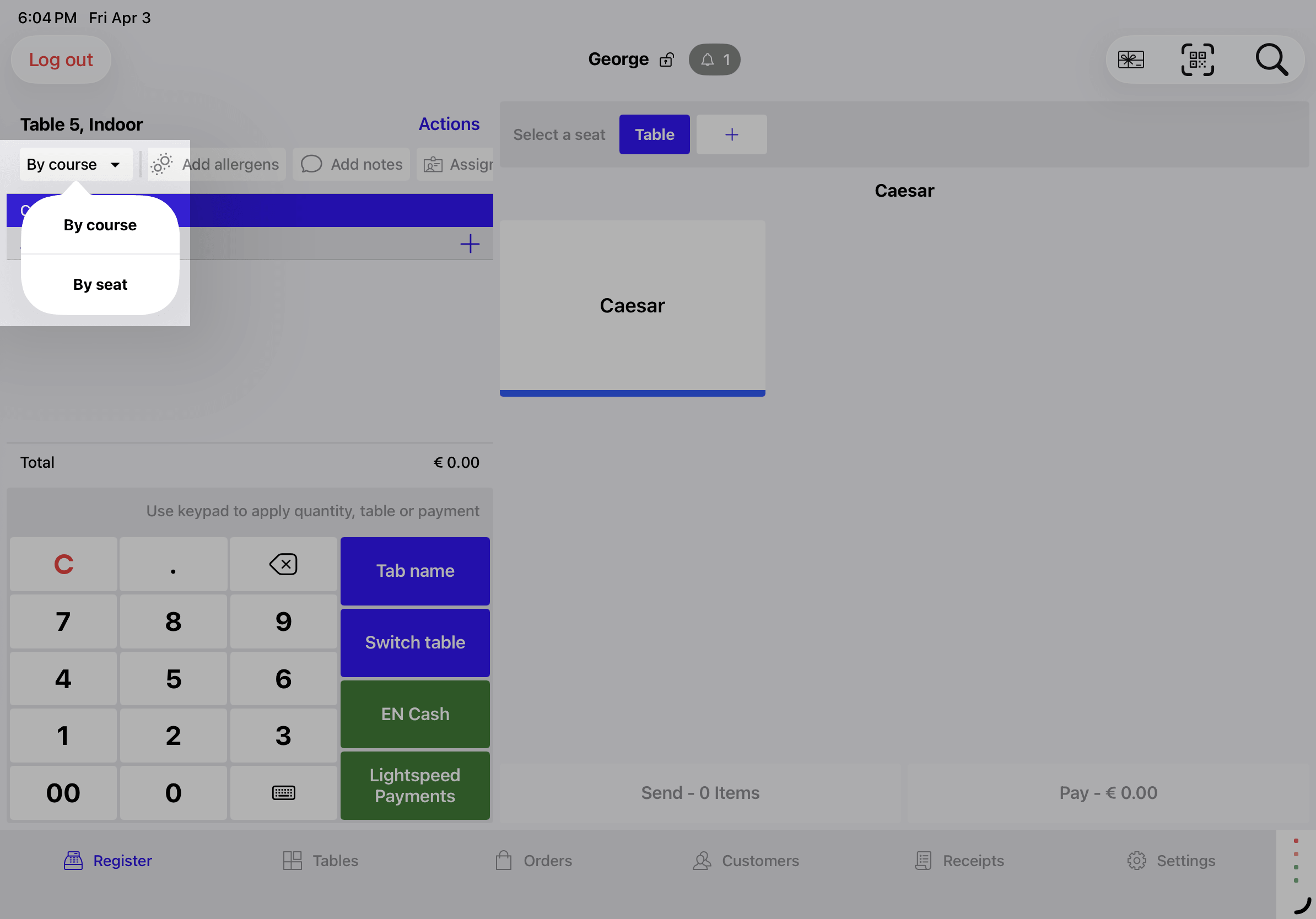This screenshot has width=1316, height=919.
Task: Open the Actions menu for Table 5
Action: [449, 123]
